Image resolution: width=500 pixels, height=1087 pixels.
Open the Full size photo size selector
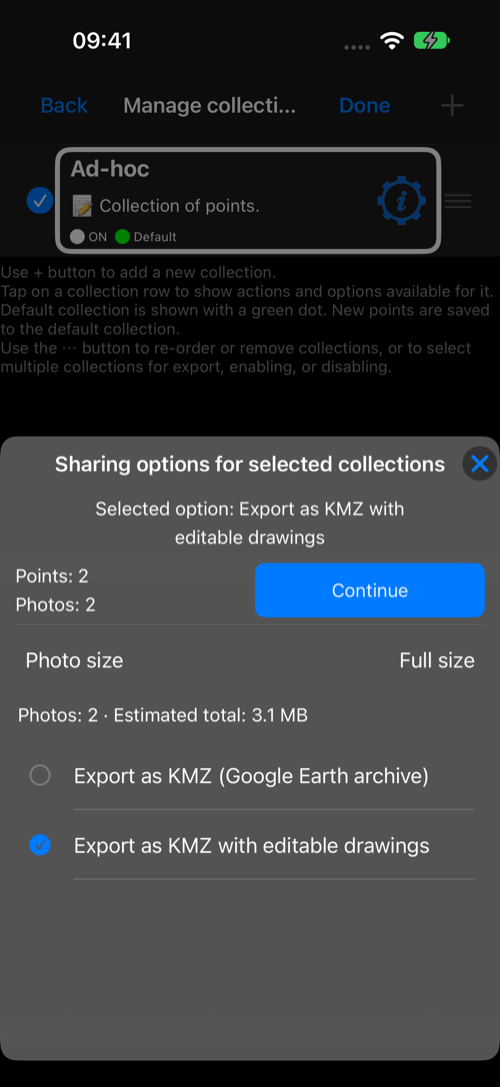(x=437, y=661)
